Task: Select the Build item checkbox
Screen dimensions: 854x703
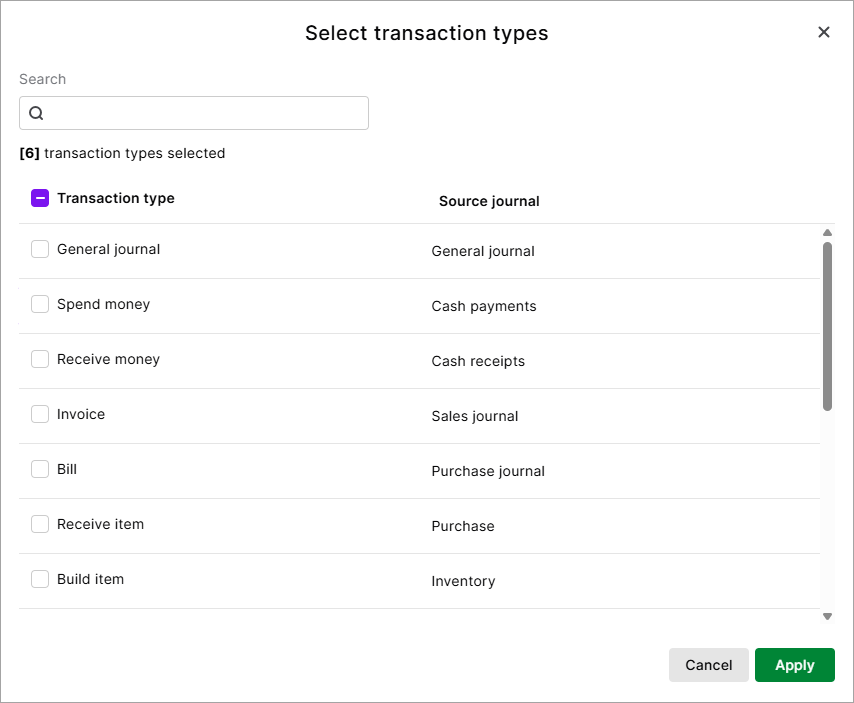Action: click(x=40, y=579)
